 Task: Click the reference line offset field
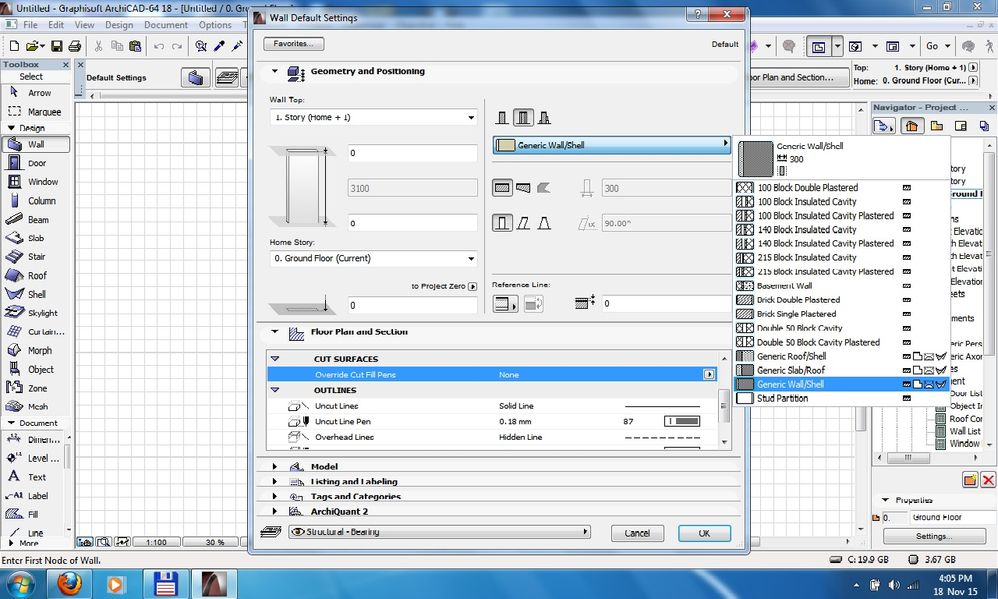(x=666, y=304)
